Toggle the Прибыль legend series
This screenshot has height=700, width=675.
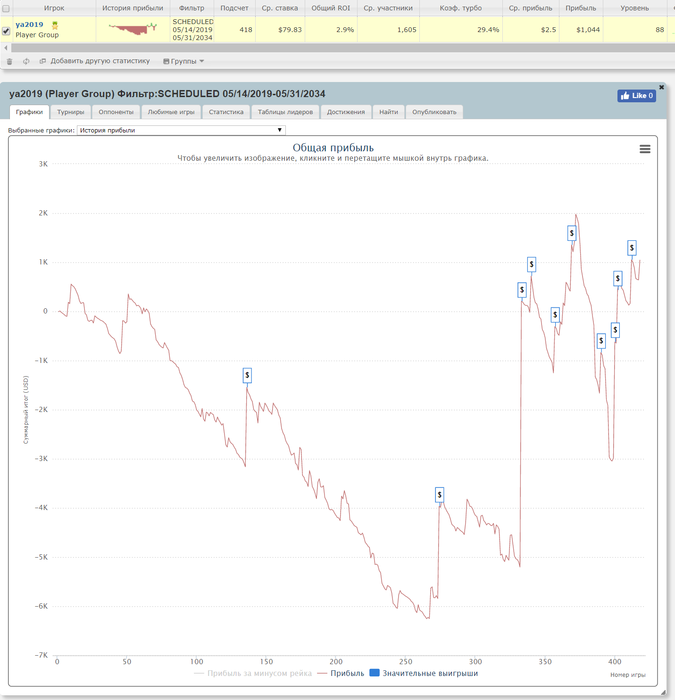tap(341, 673)
